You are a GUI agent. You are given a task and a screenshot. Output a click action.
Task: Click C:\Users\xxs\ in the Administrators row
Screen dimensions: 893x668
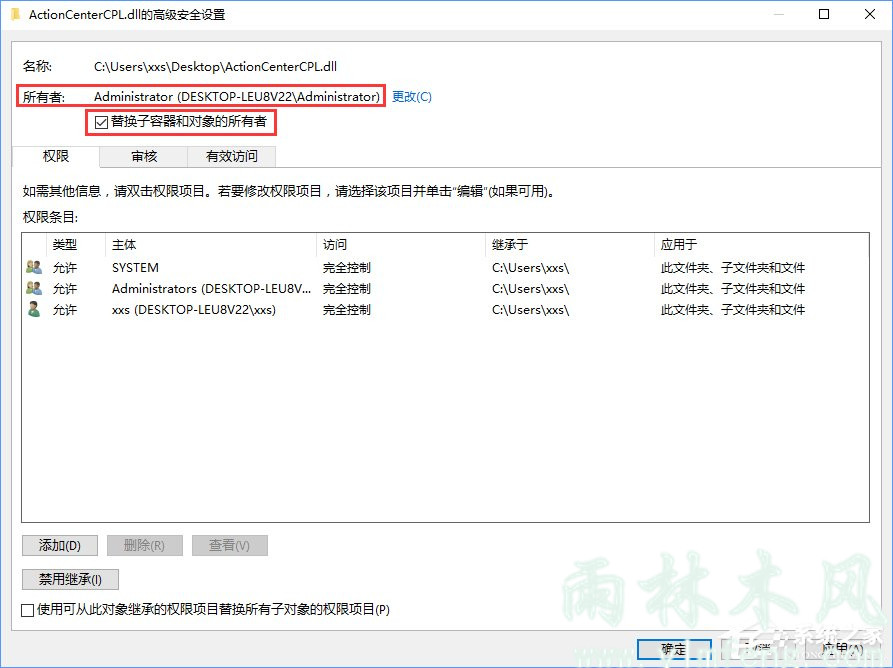pyautogui.click(x=530, y=289)
